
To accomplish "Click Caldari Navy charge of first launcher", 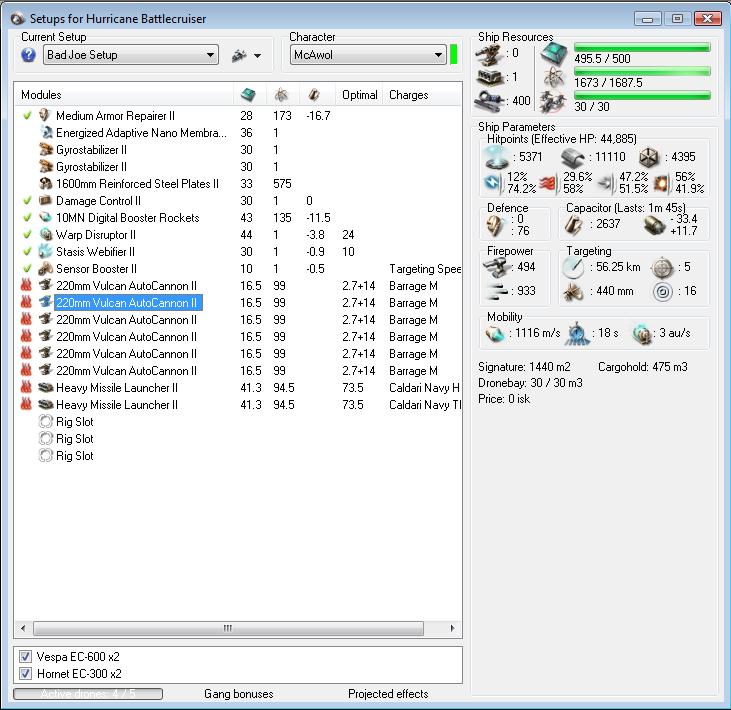I will [424, 387].
